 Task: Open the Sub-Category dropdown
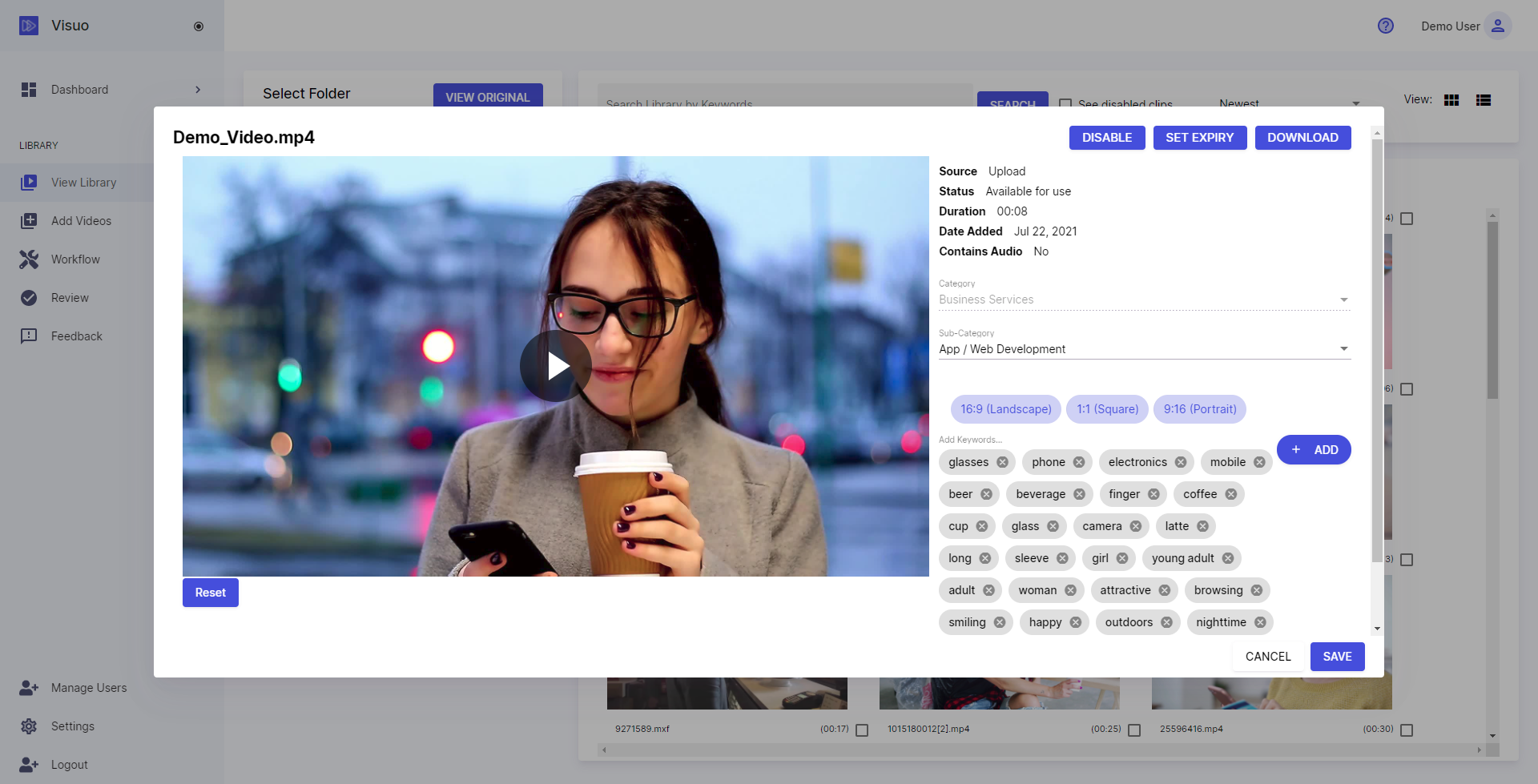click(1145, 349)
